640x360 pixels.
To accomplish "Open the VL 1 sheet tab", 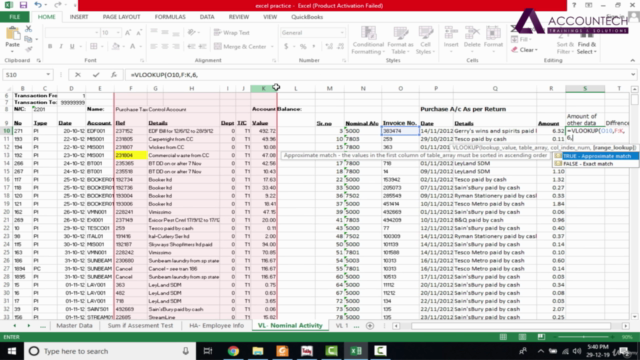I will [x=342, y=325].
